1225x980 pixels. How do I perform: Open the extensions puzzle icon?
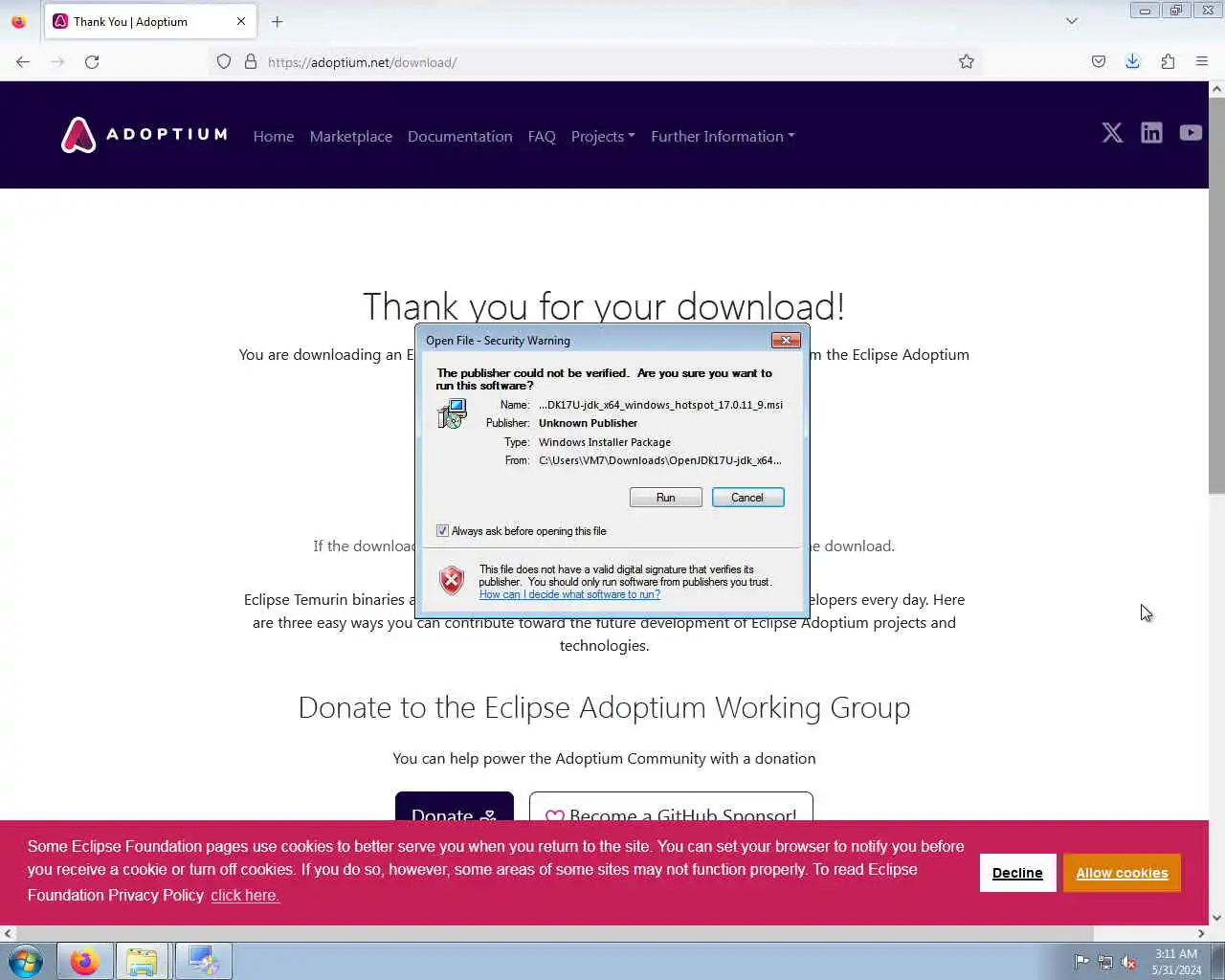tap(1168, 62)
